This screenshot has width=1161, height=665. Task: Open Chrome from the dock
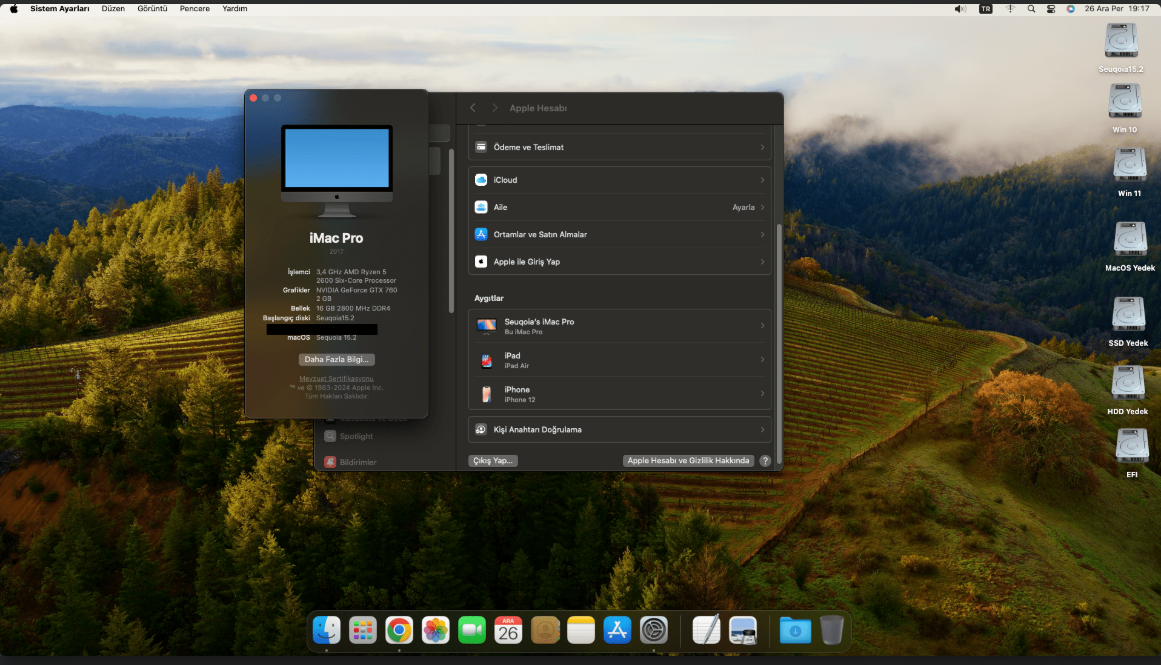(x=398, y=630)
